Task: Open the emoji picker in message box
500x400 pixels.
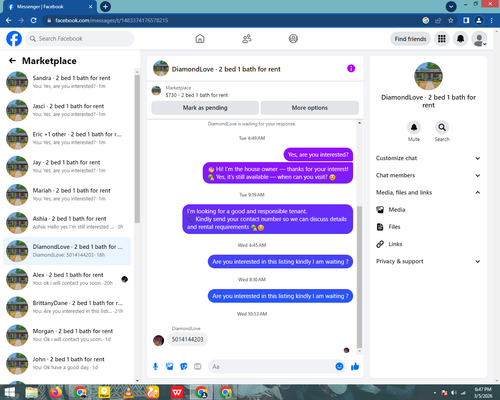Action: click(x=339, y=367)
